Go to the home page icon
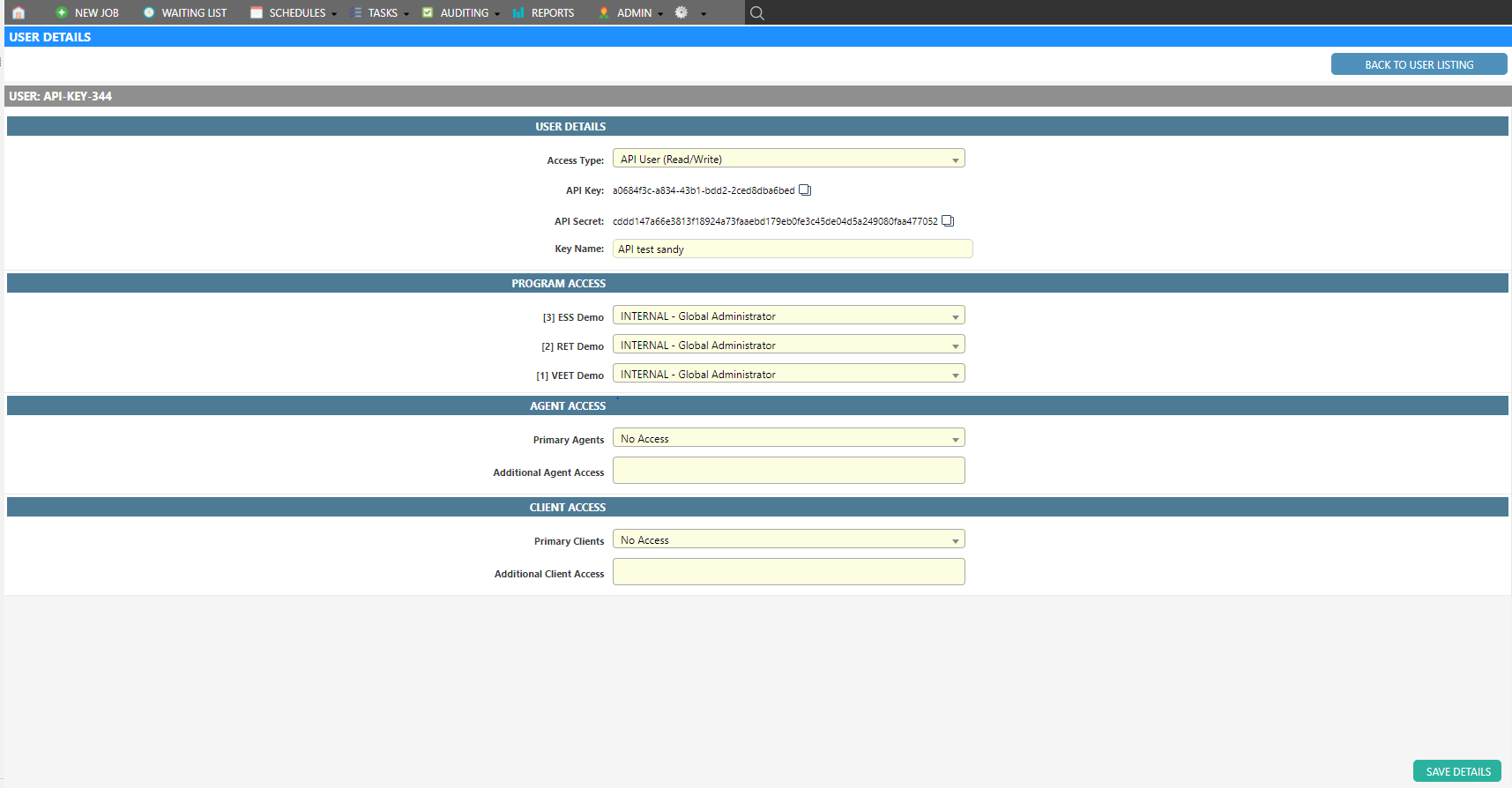The width and height of the screenshot is (1512, 788). click(19, 12)
